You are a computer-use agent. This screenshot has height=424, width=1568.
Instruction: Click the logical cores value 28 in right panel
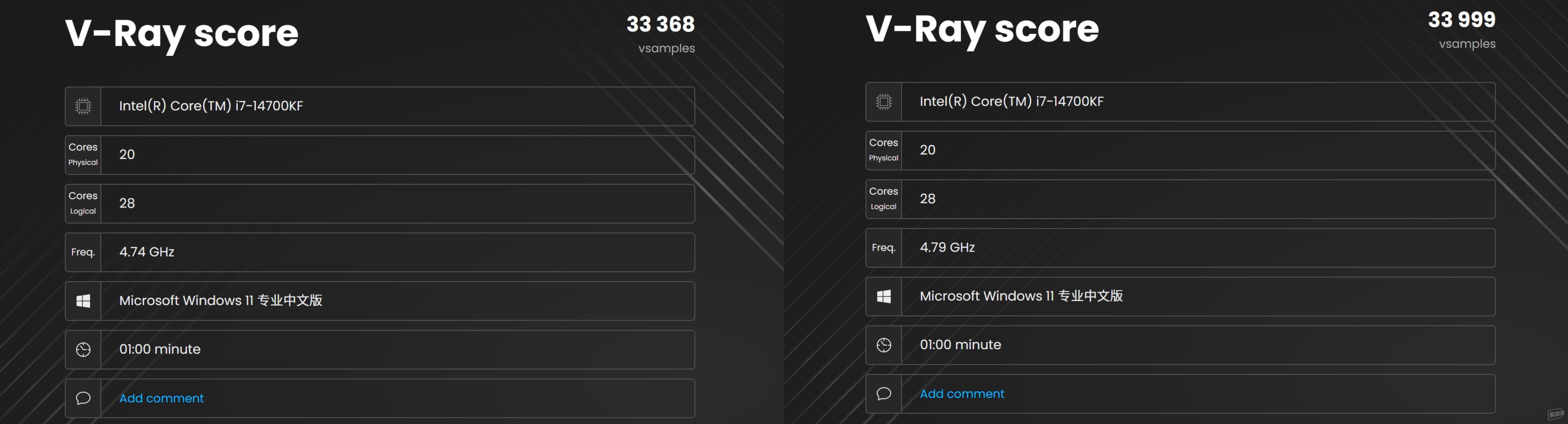(x=927, y=199)
